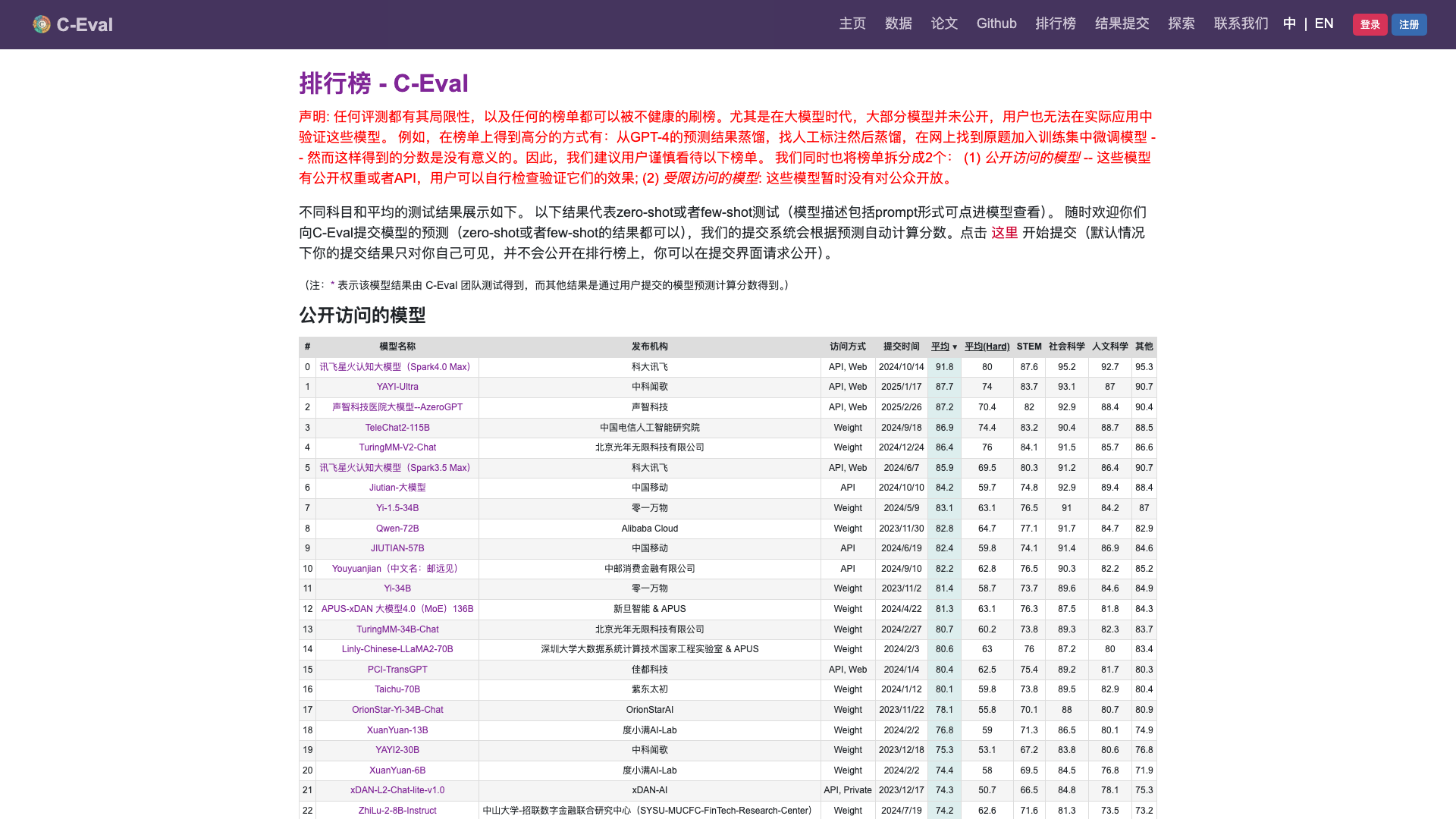This screenshot has height=819, width=1456.
Task: Go to Github nav link
Action: point(996,24)
